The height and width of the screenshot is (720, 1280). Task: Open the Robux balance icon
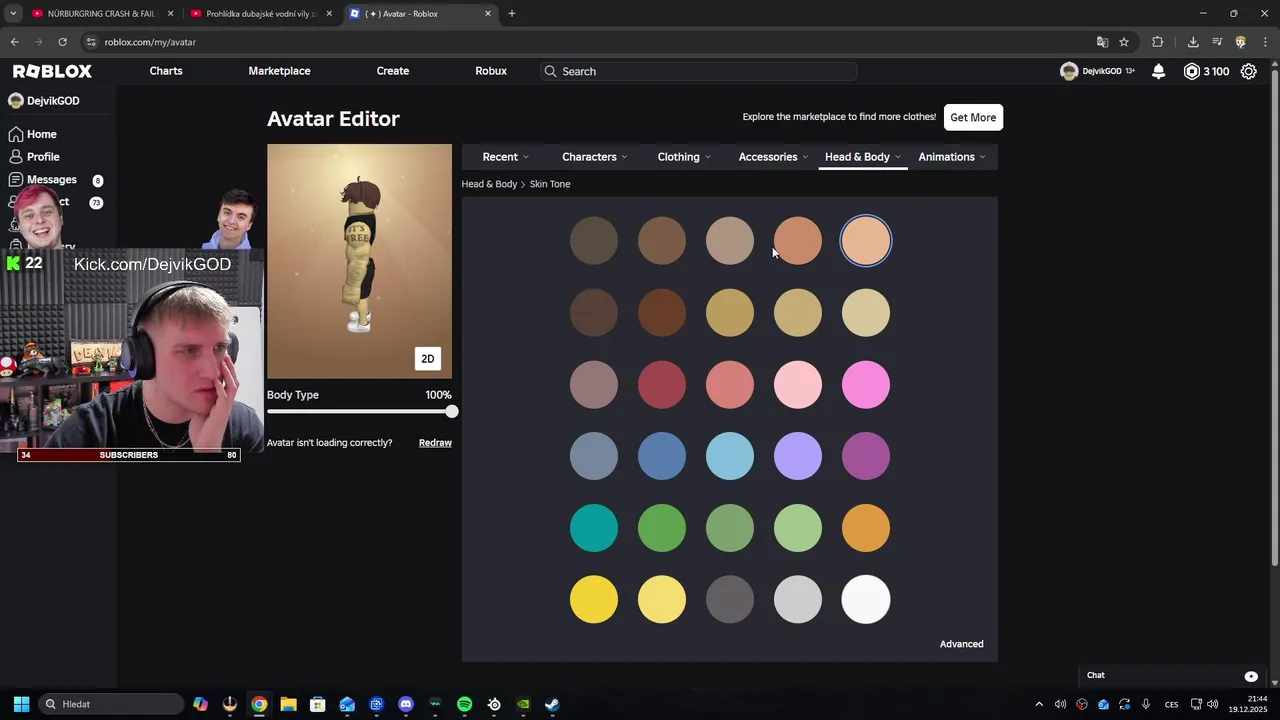pos(1191,71)
